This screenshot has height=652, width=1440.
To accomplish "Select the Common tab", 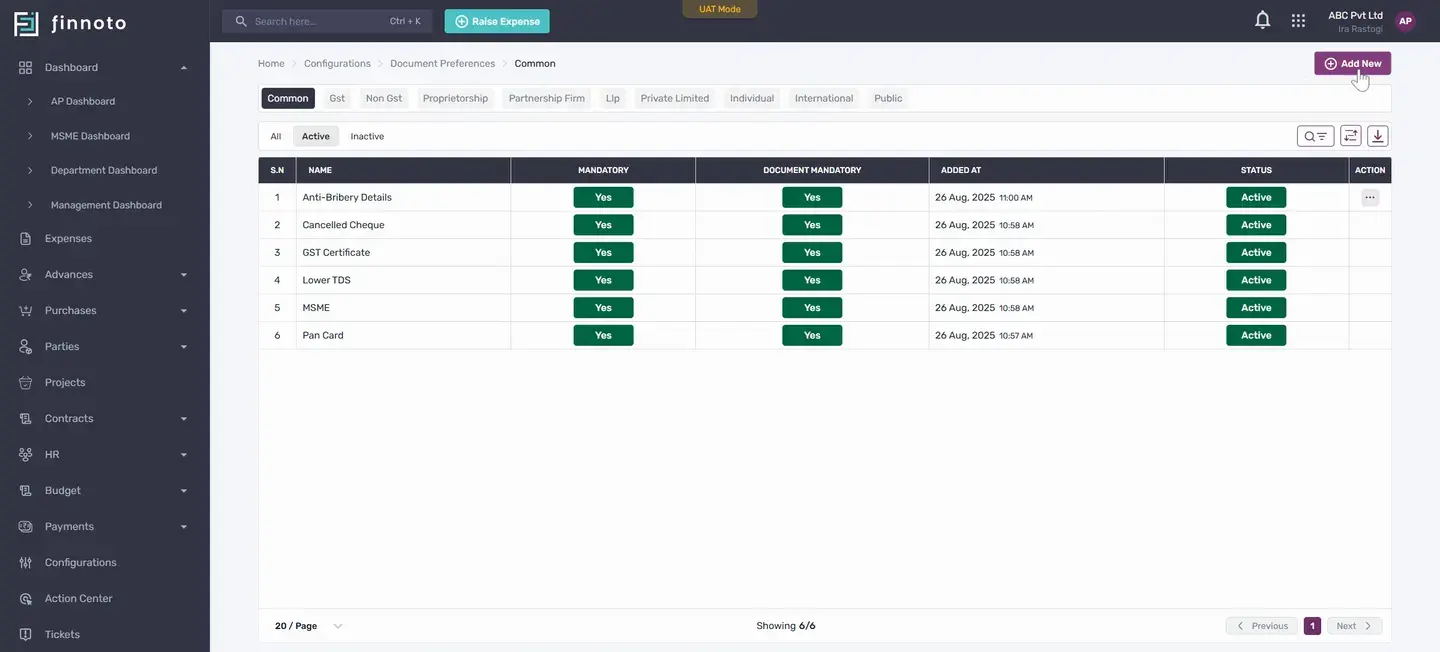I will click(288, 98).
